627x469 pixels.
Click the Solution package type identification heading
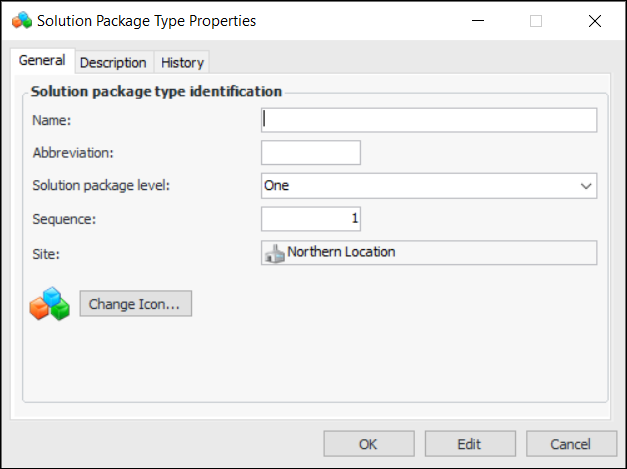pyautogui.click(x=156, y=91)
